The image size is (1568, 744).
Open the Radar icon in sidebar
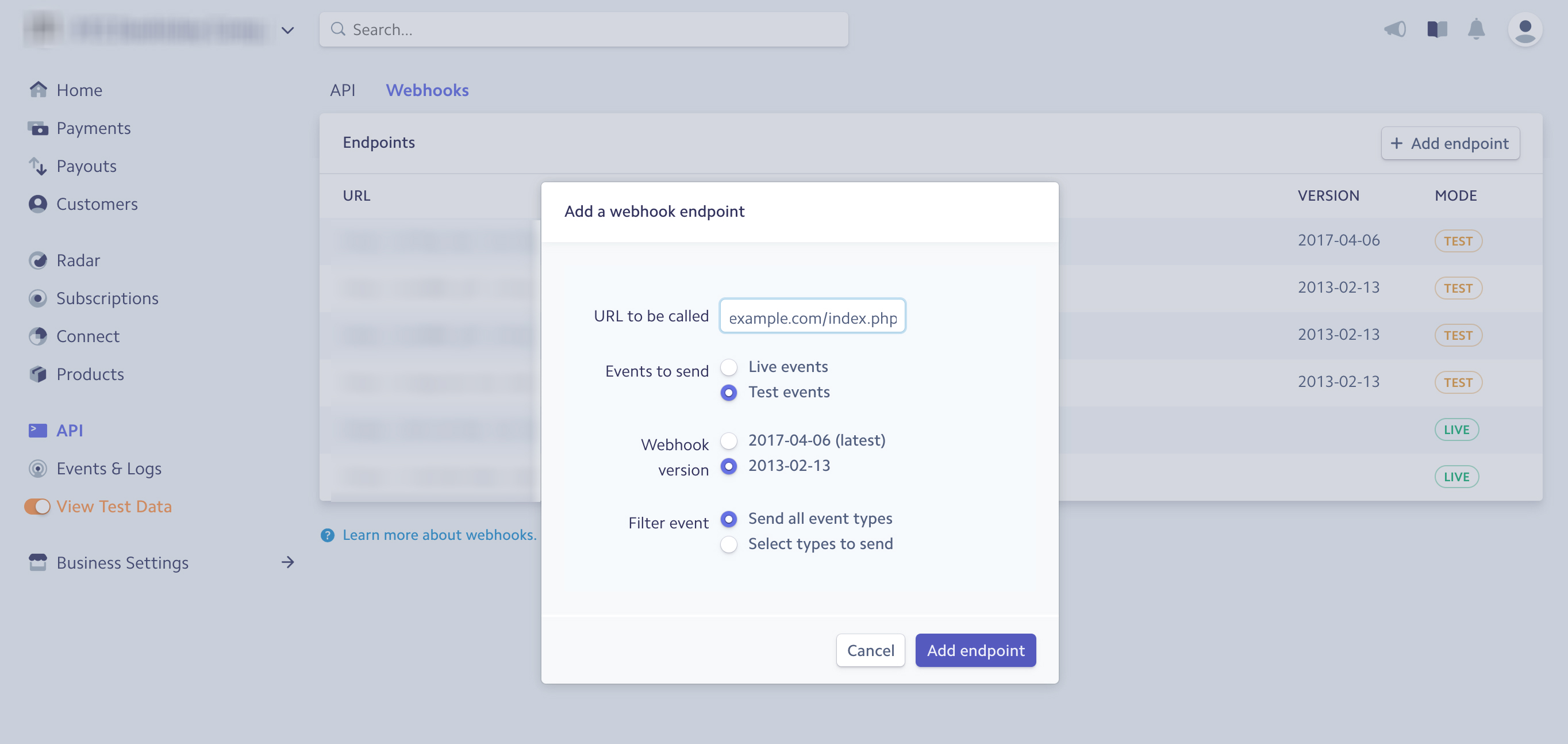point(38,260)
